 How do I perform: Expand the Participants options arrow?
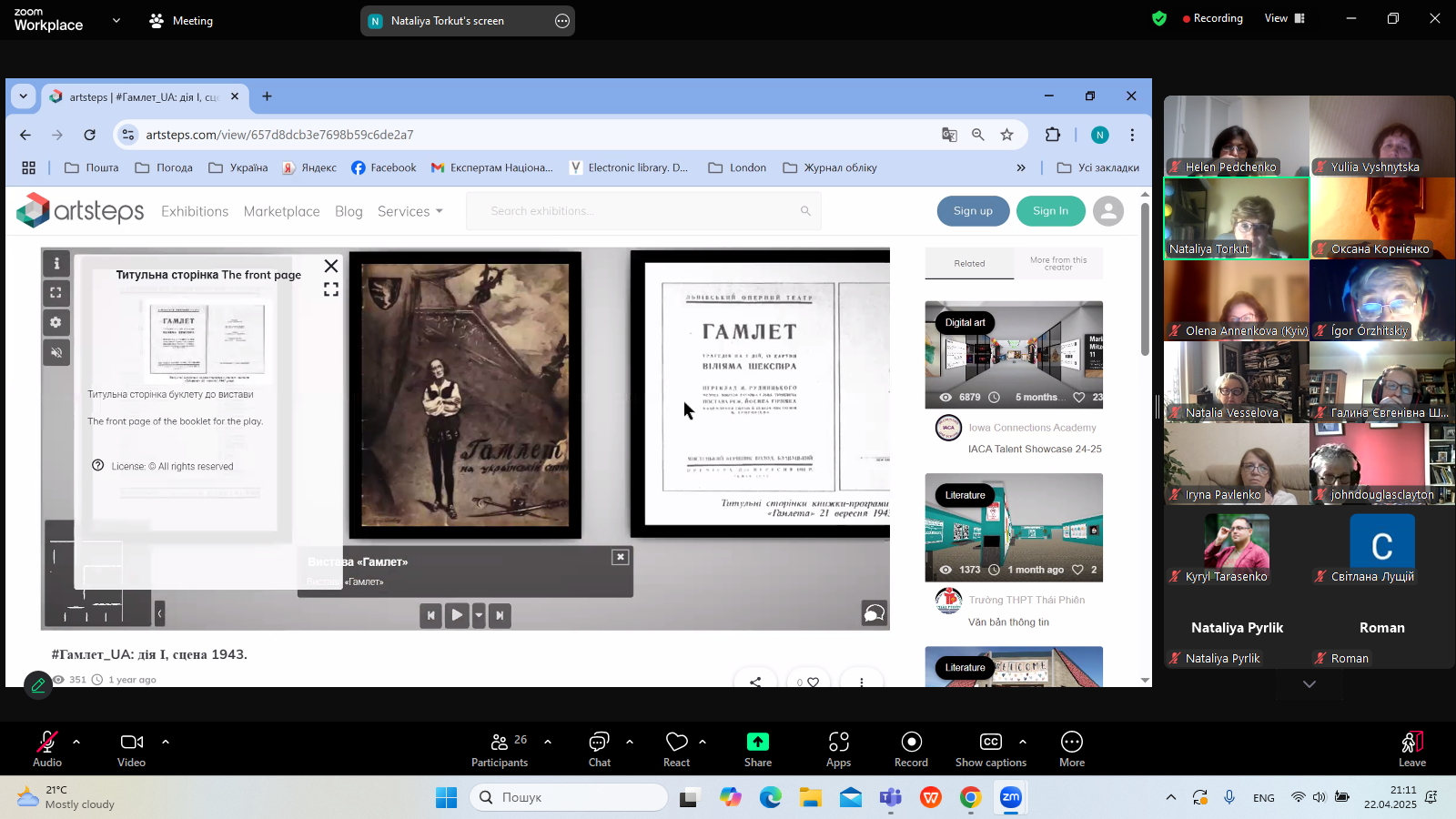pyautogui.click(x=548, y=742)
